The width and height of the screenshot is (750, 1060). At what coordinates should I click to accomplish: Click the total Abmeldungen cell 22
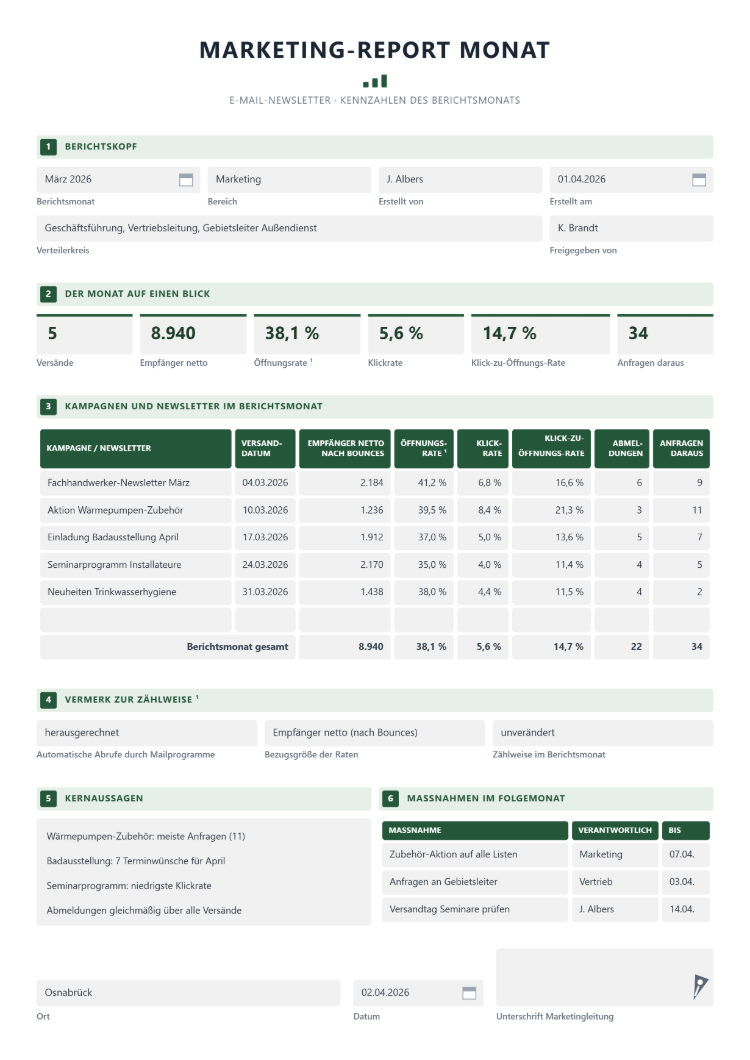click(622, 648)
